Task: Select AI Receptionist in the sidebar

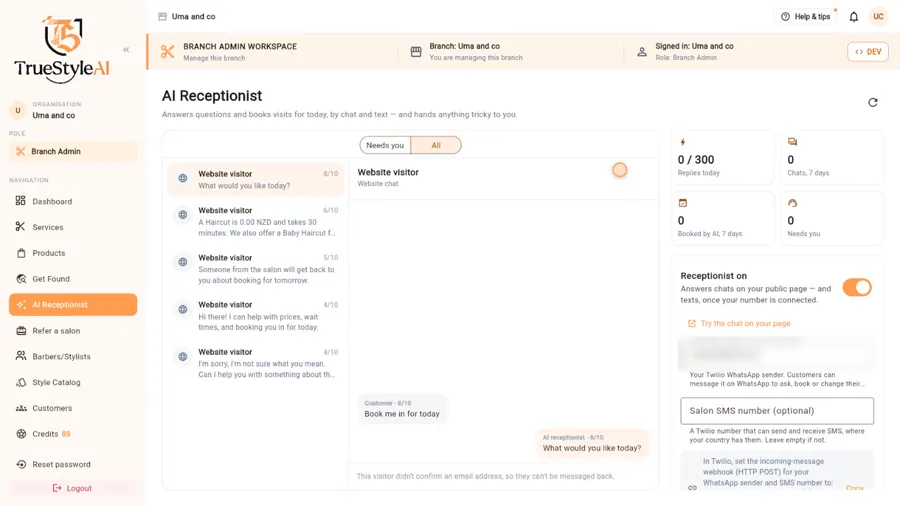Action: pyautogui.click(x=73, y=305)
